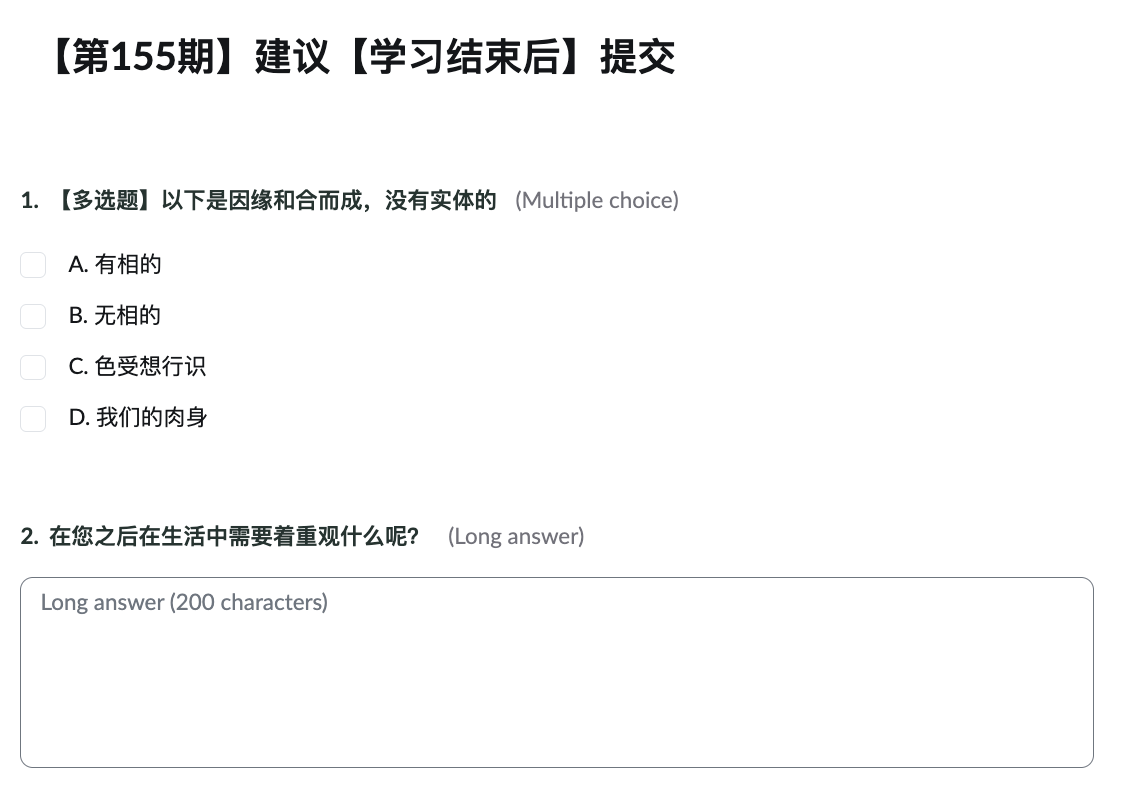The image size is (1132, 802).
Task: Click the option text B. 无相的
Action: pyautogui.click(x=115, y=316)
